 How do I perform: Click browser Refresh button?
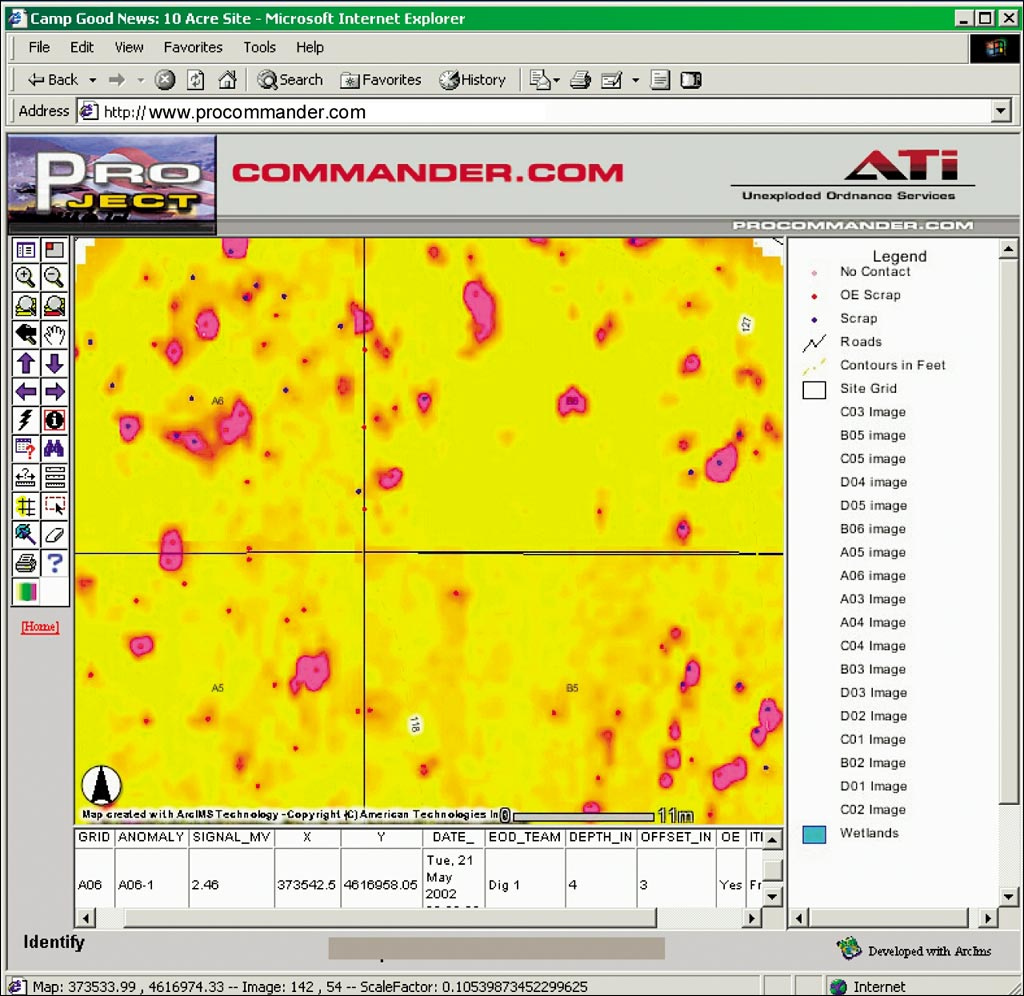point(196,80)
